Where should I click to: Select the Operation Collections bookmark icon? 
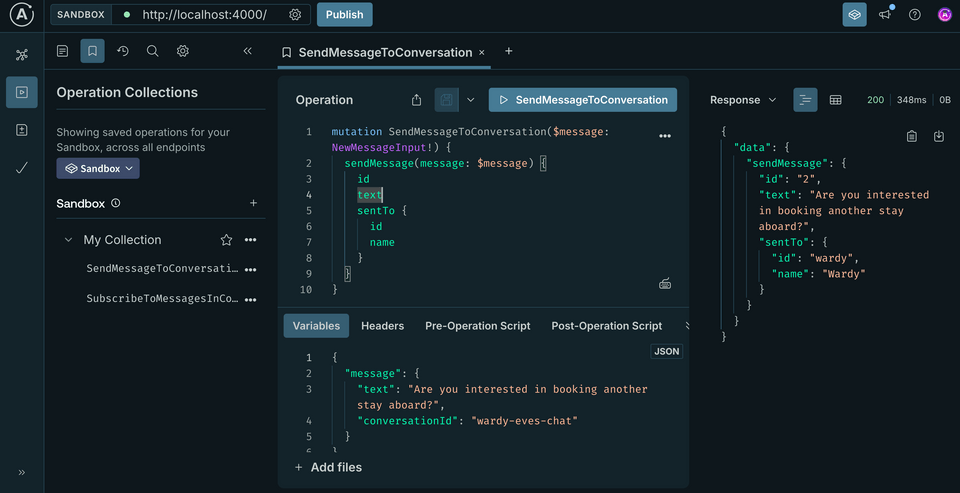coord(92,51)
